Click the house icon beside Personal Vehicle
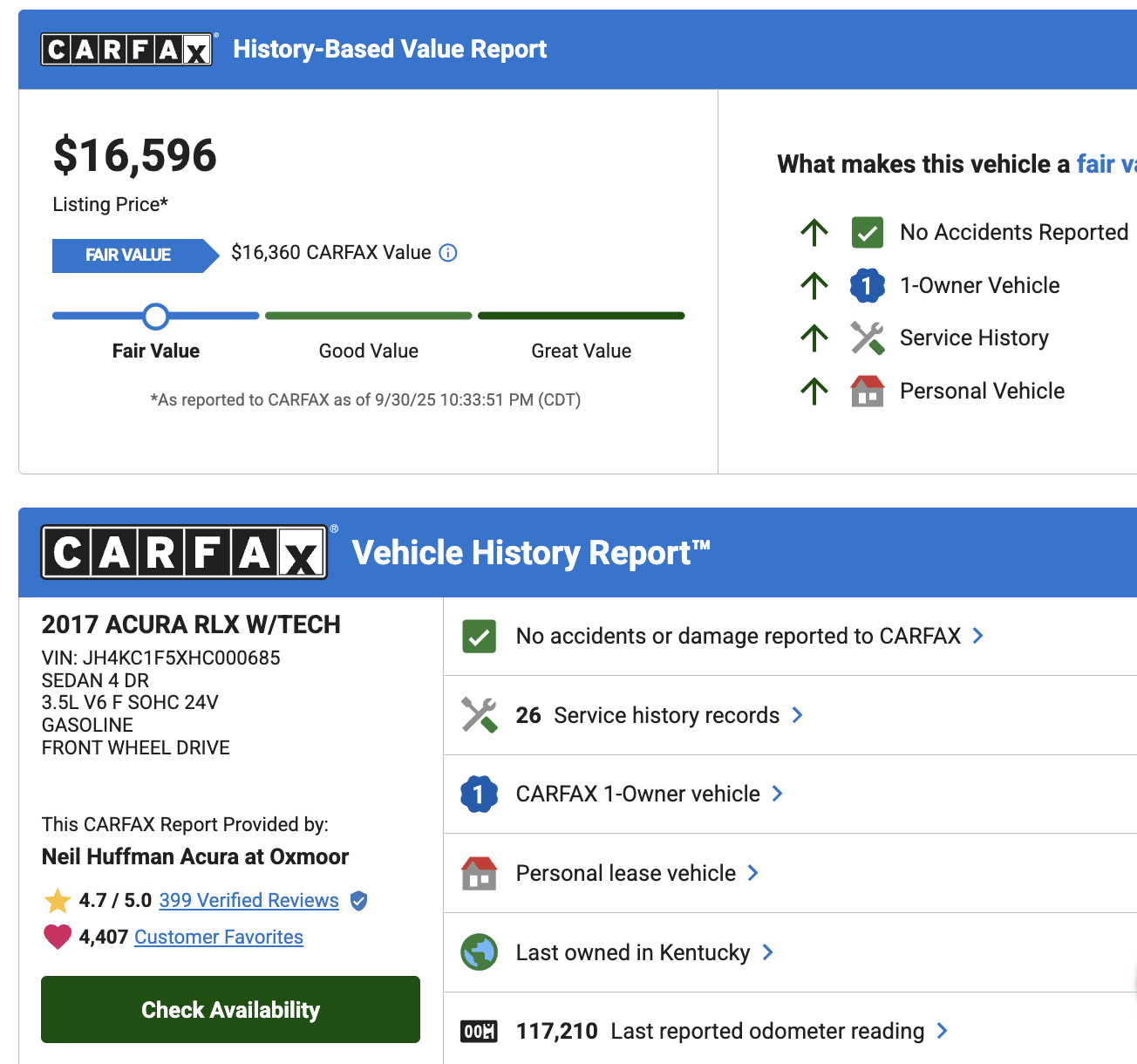Screen dimensions: 1137x1064 coord(868,392)
